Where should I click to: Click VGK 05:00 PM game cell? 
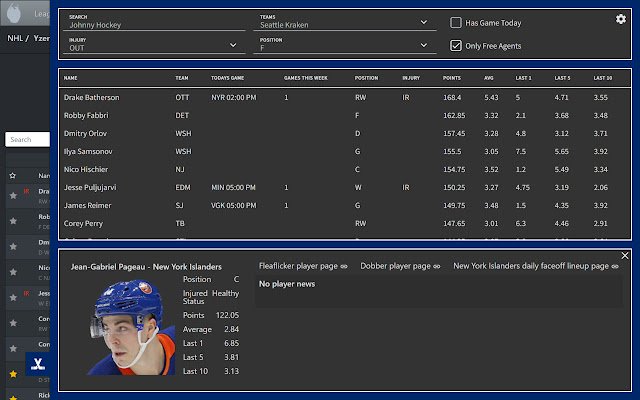(x=233, y=205)
